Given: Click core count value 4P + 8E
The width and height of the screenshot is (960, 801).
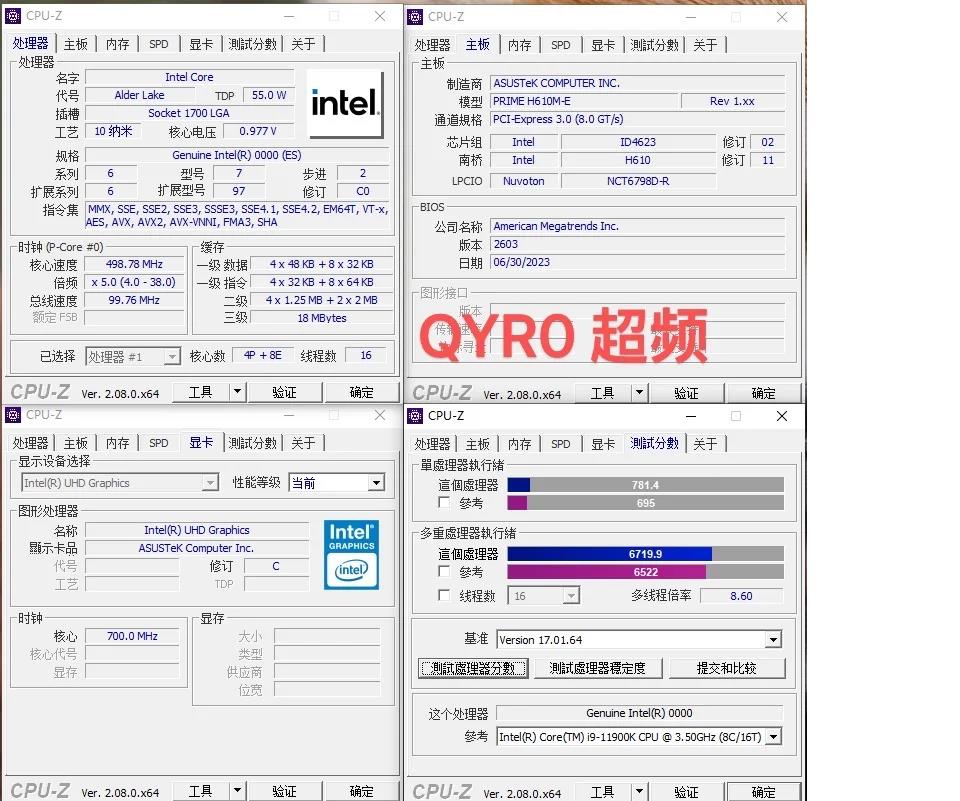Looking at the screenshot, I should pos(263,355).
